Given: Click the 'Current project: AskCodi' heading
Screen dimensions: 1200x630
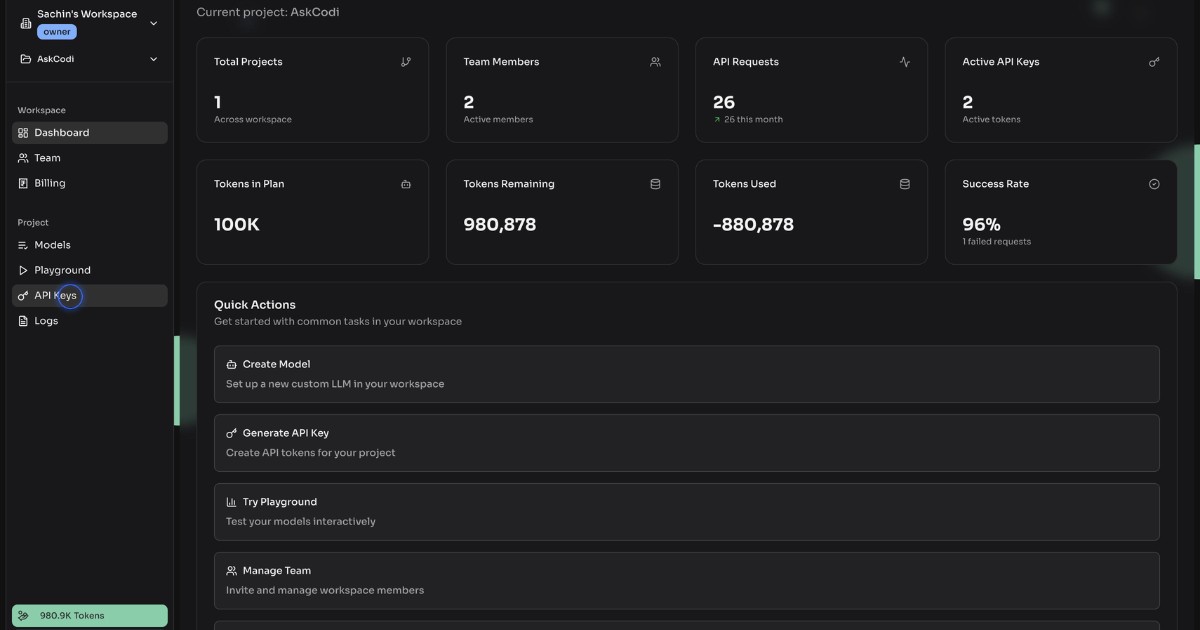Looking at the screenshot, I should [267, 12].
